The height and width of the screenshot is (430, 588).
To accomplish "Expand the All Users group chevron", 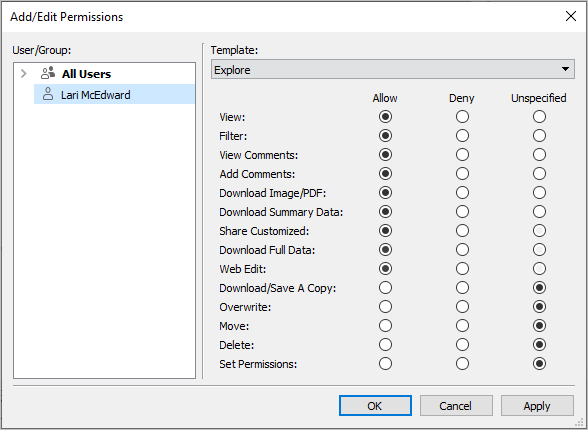I will tap(24, 73).
